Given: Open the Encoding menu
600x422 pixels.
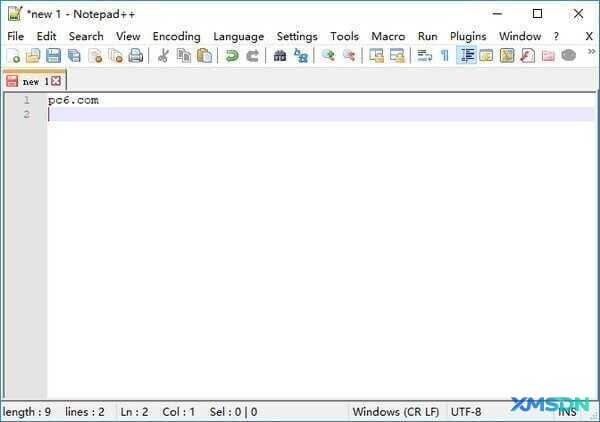Looking at the screenshot, I should (176, 36).
